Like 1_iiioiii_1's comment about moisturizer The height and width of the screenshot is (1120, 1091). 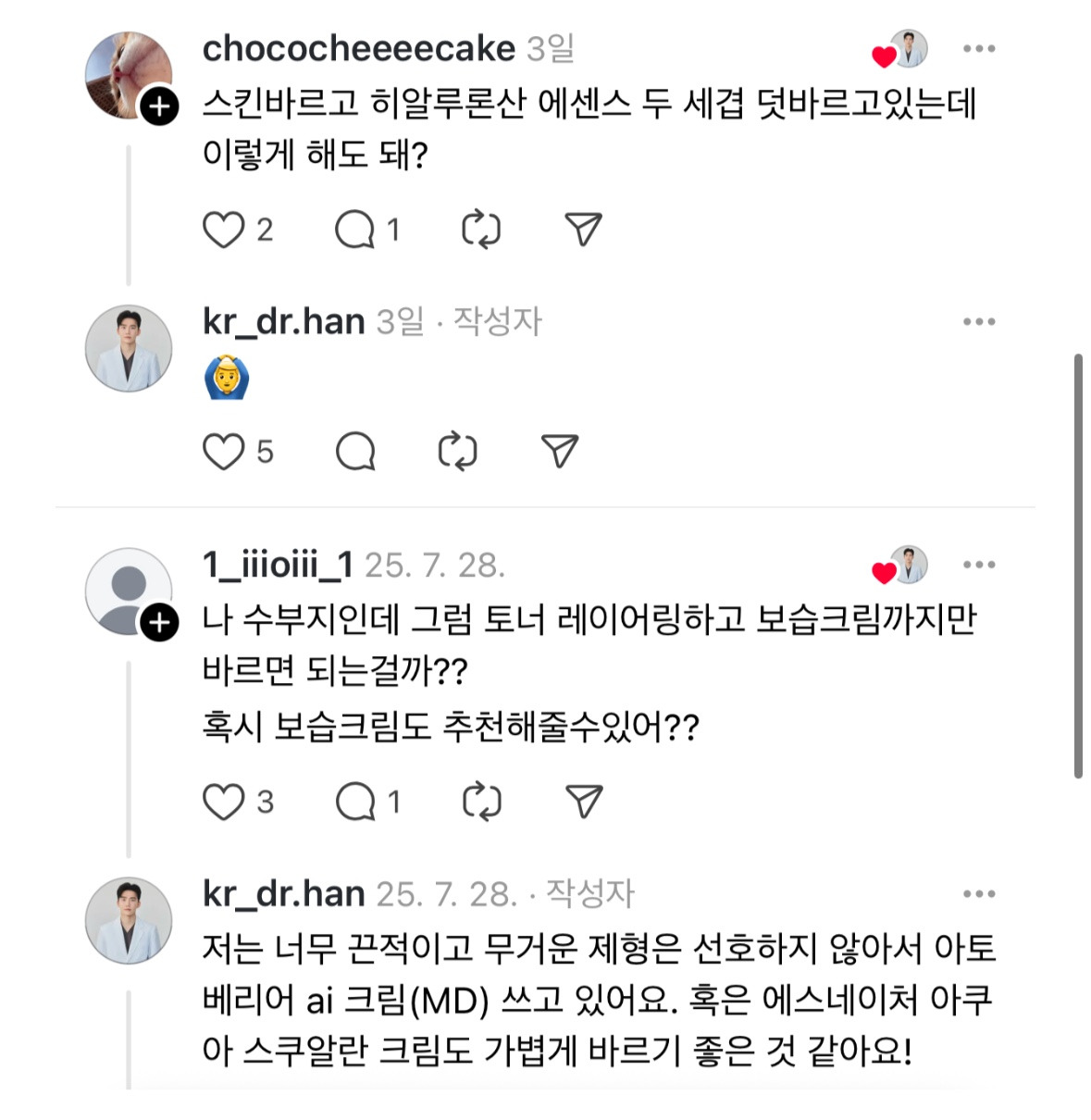pyautogui.click(x=223, y=802)
